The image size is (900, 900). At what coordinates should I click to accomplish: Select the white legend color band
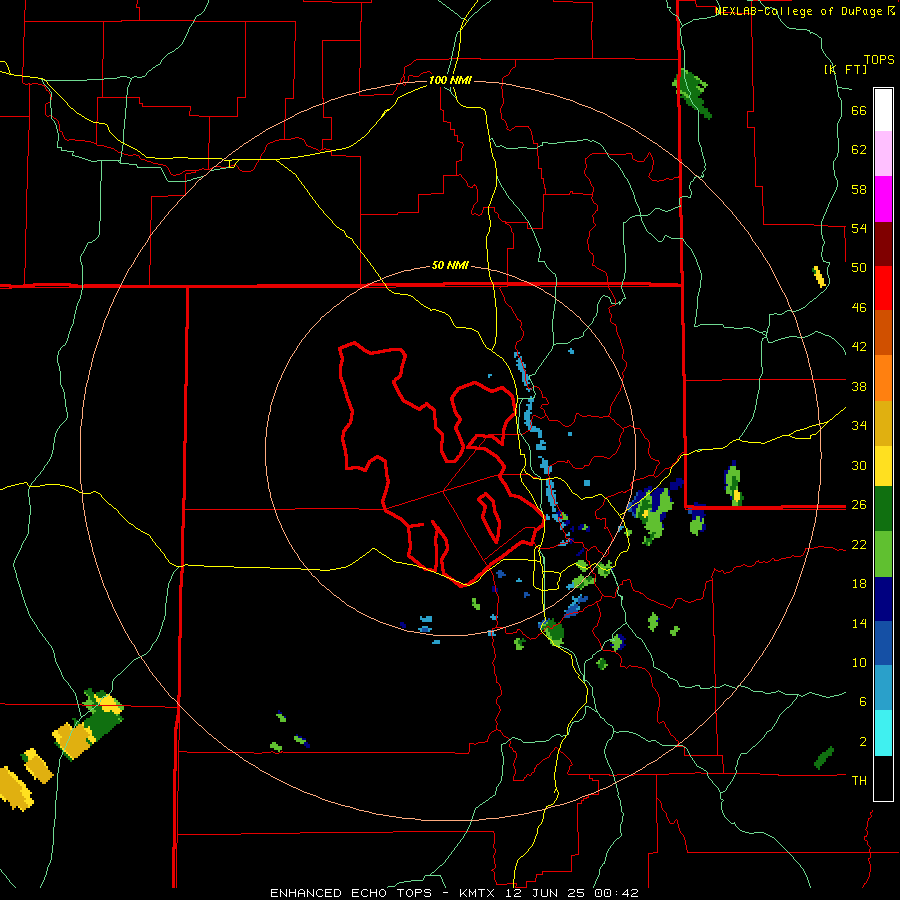click(x=883, y=110)
